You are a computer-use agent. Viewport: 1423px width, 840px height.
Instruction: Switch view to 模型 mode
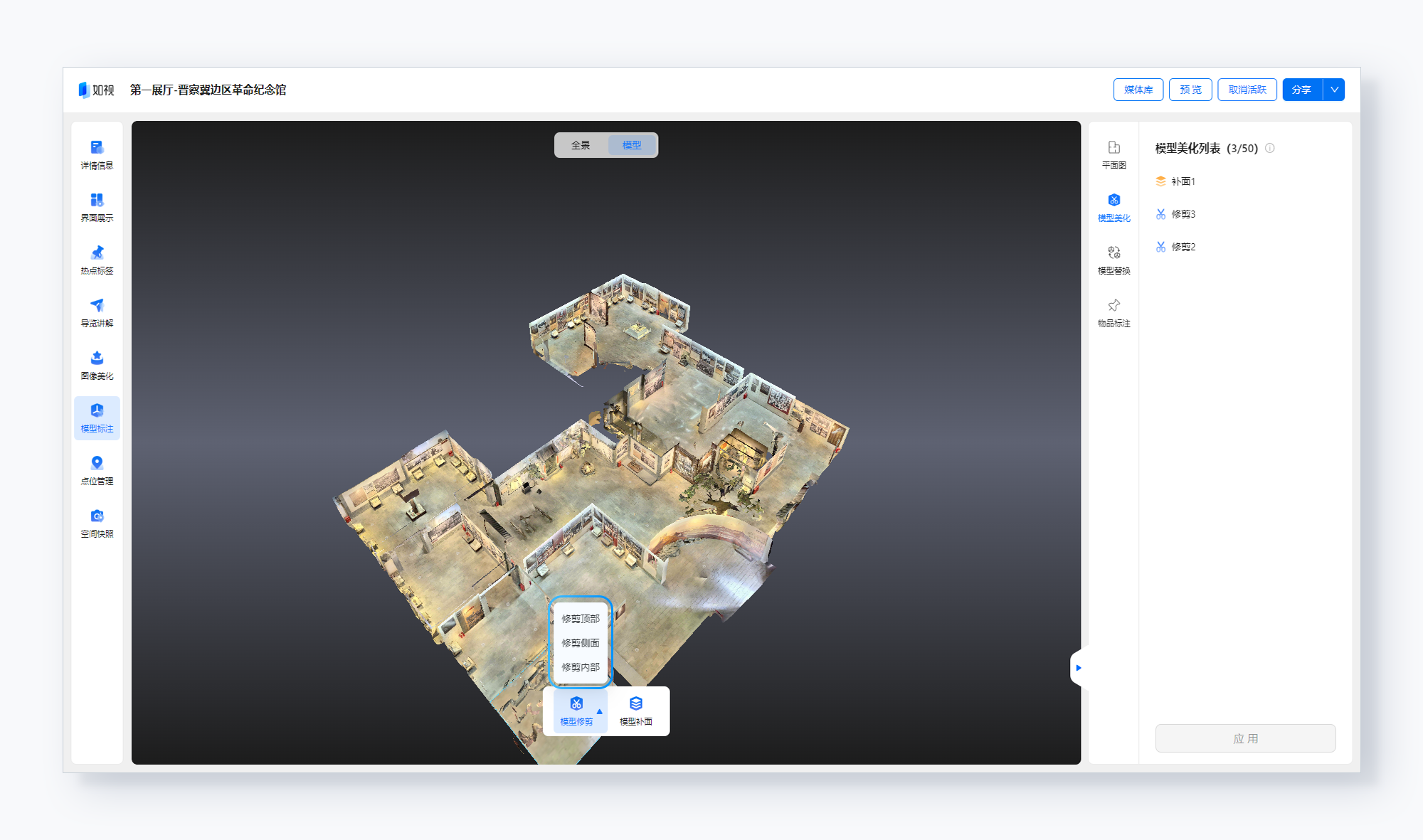coord(632,145)
